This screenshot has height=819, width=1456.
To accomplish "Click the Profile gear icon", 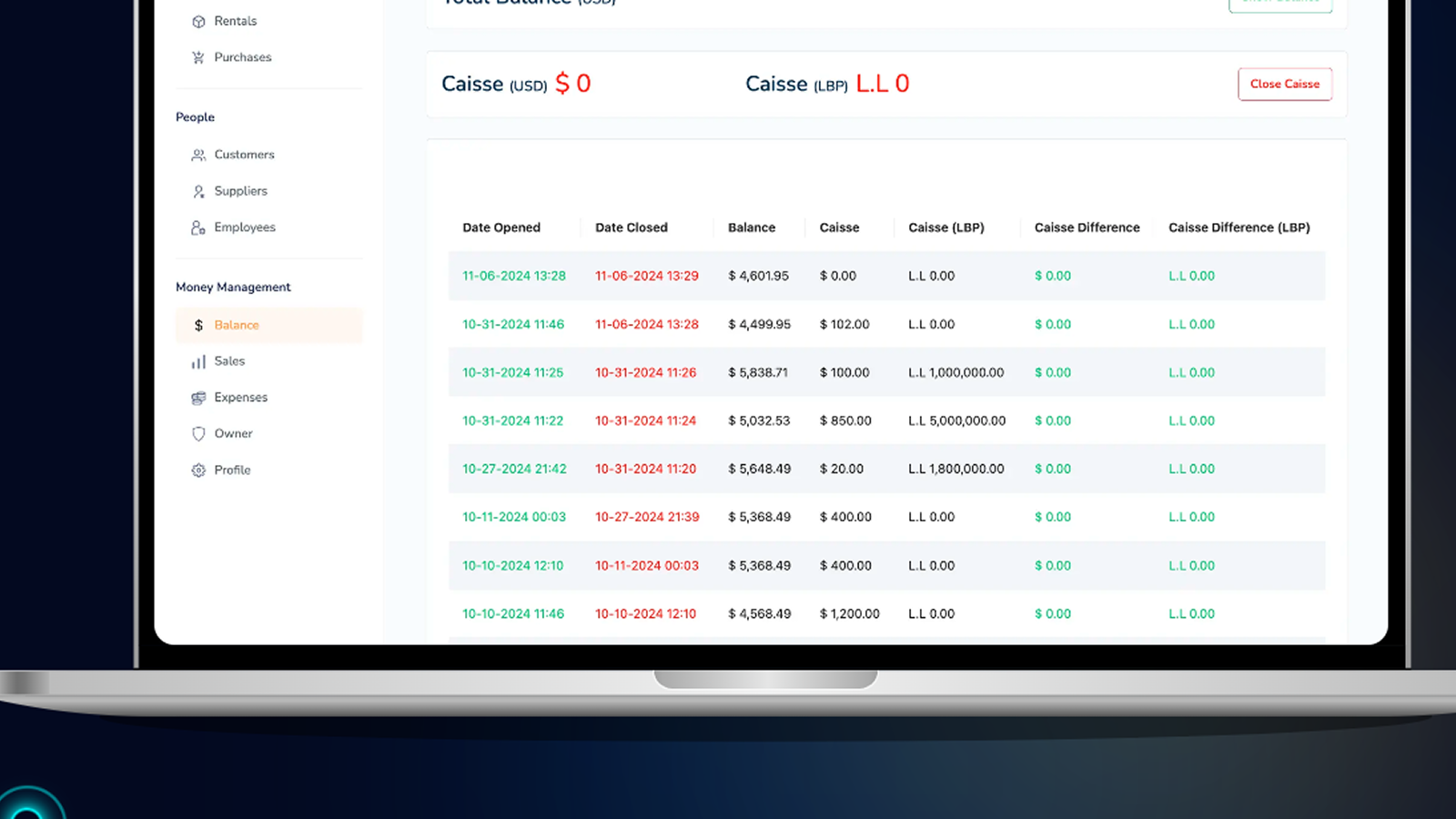I will tap(198, 470).
